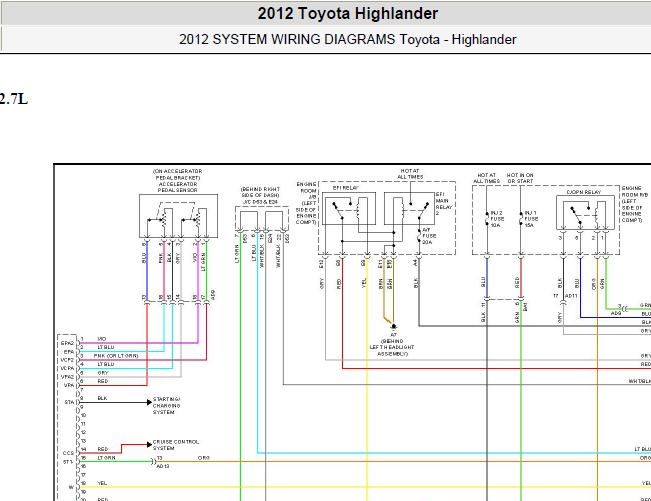Viewport: 651px width, 501px height.
Task: Click the "2.7L" engine heading
Action: coord(14,99)
